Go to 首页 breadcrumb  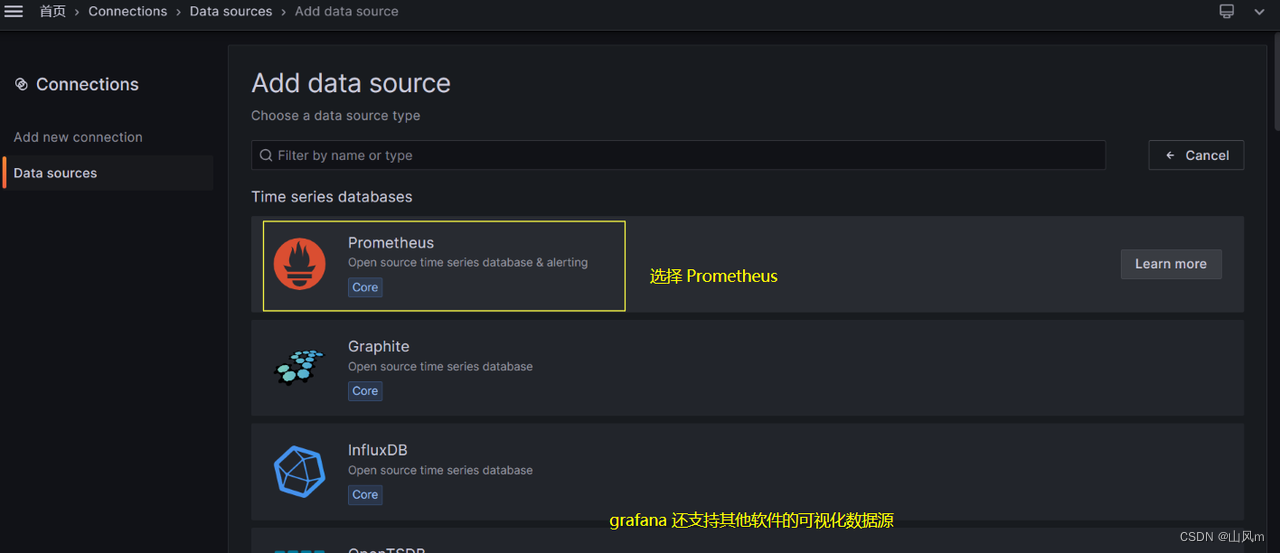click(53, 11)
